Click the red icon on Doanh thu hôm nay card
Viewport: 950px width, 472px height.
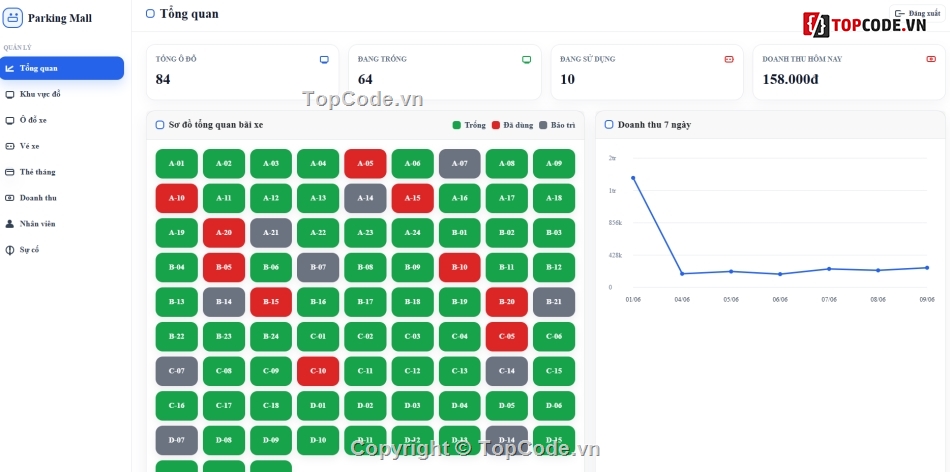[x=931, y=59]
